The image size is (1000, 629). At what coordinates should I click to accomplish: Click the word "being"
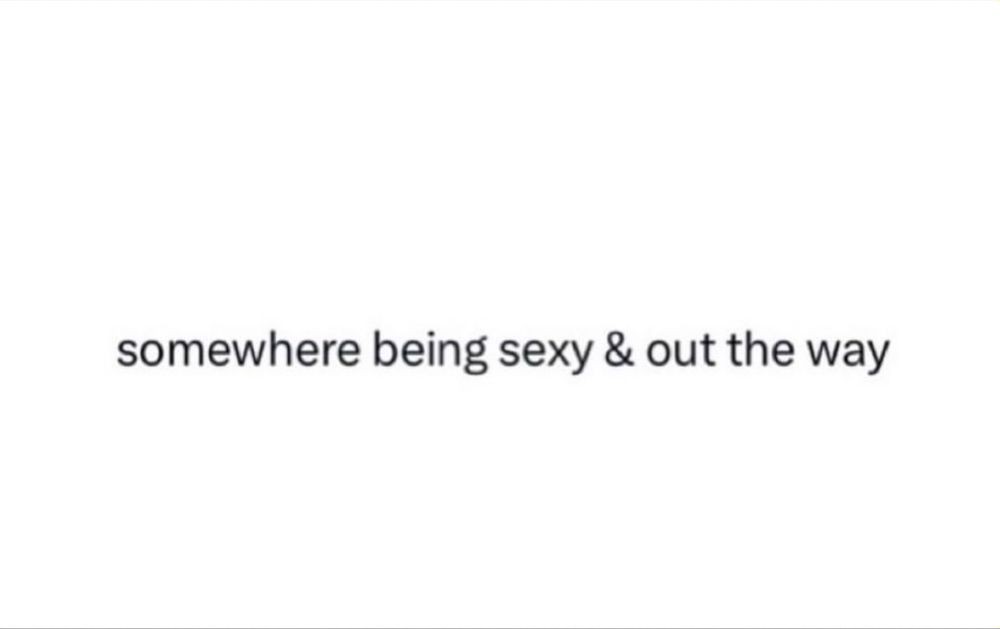pyautogui.click(x=430, y=352)
